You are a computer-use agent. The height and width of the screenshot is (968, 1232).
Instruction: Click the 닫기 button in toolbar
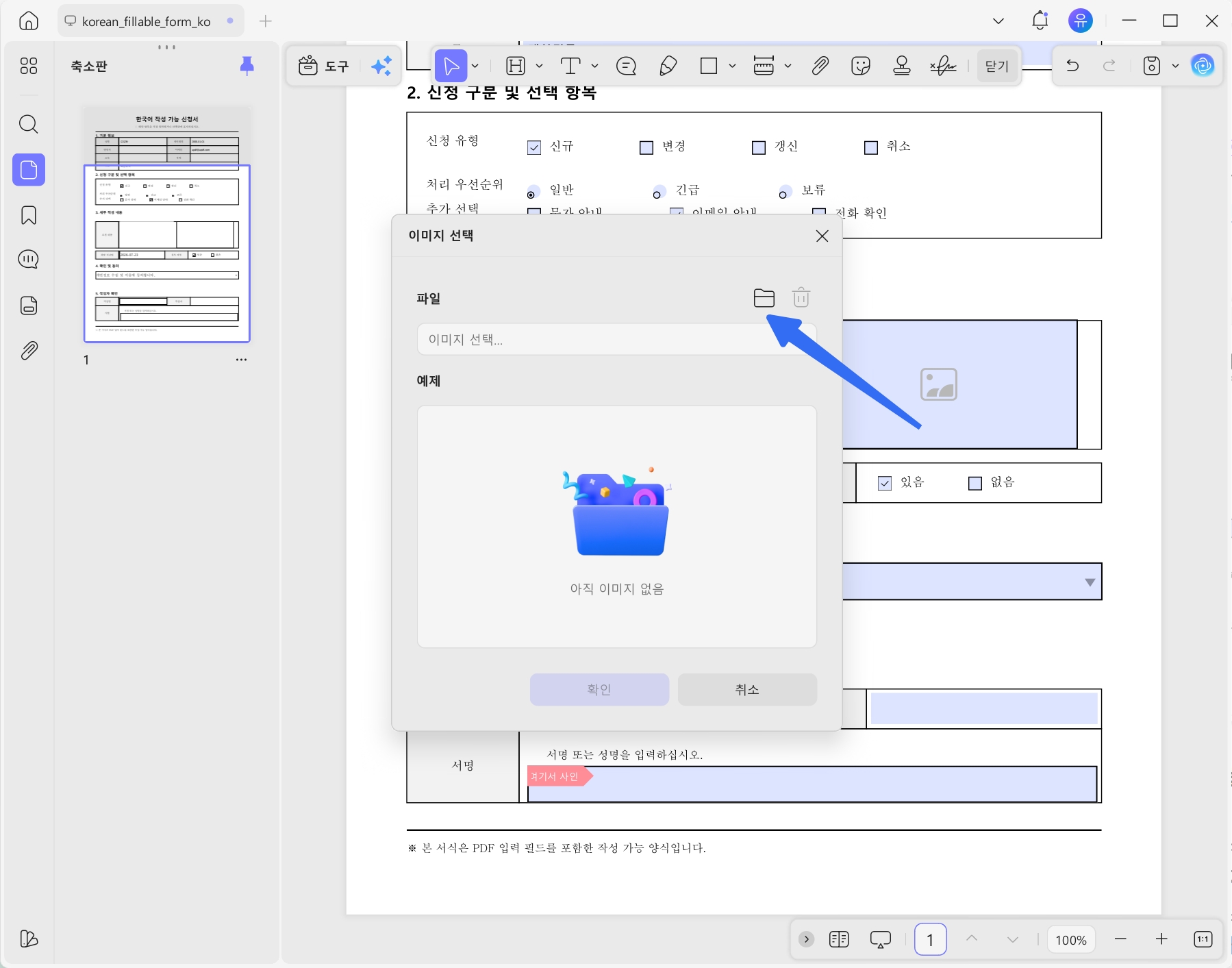point(997,66)
